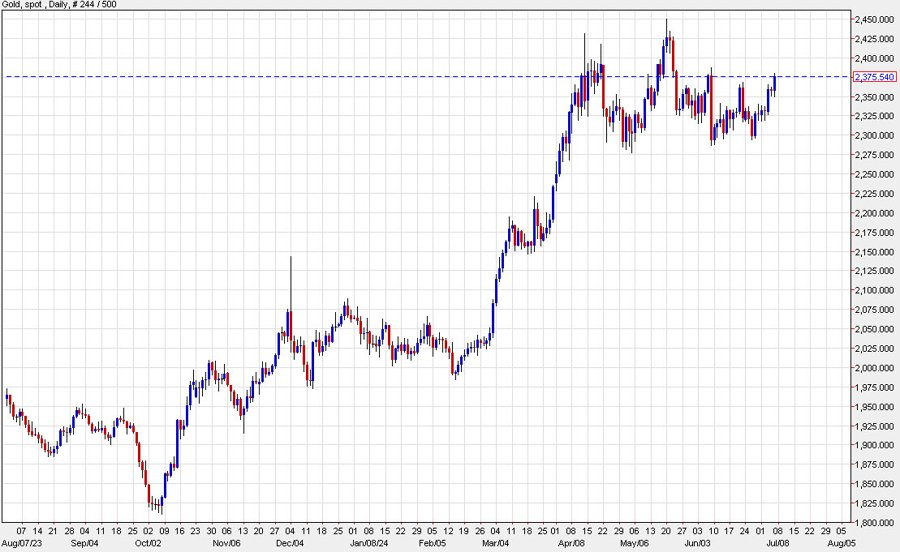Screen dimensions: 900x552
Task: Click the Aug/07/23 date label
Action: coord(22,543)
